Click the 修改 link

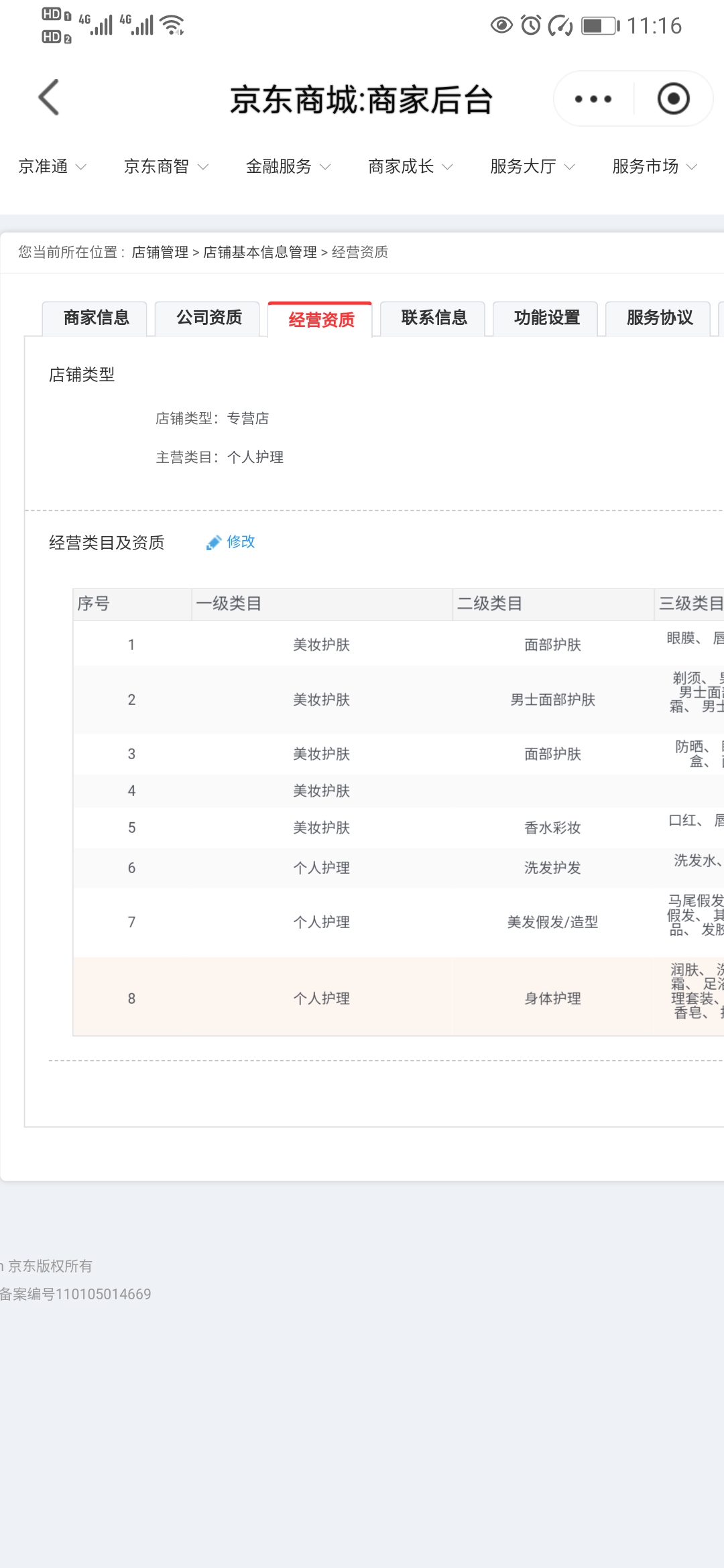(241, 541)
